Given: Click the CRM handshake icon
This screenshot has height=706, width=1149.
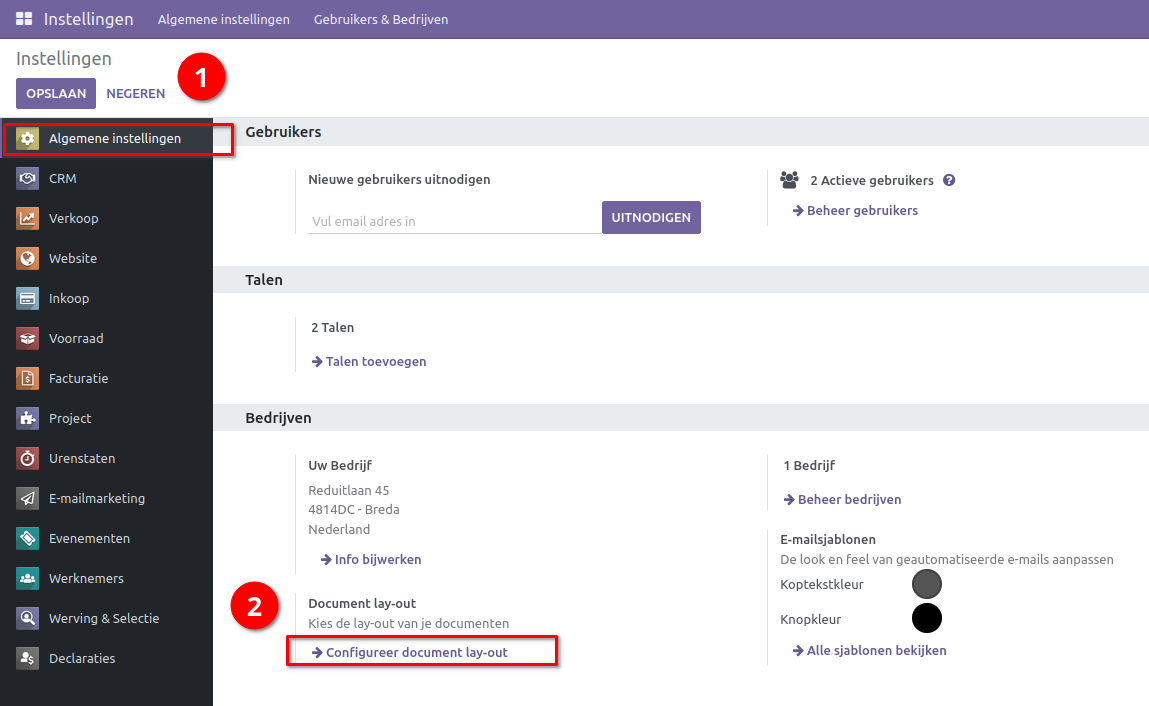Looking at the screenshot, I should tap(27, 179).
